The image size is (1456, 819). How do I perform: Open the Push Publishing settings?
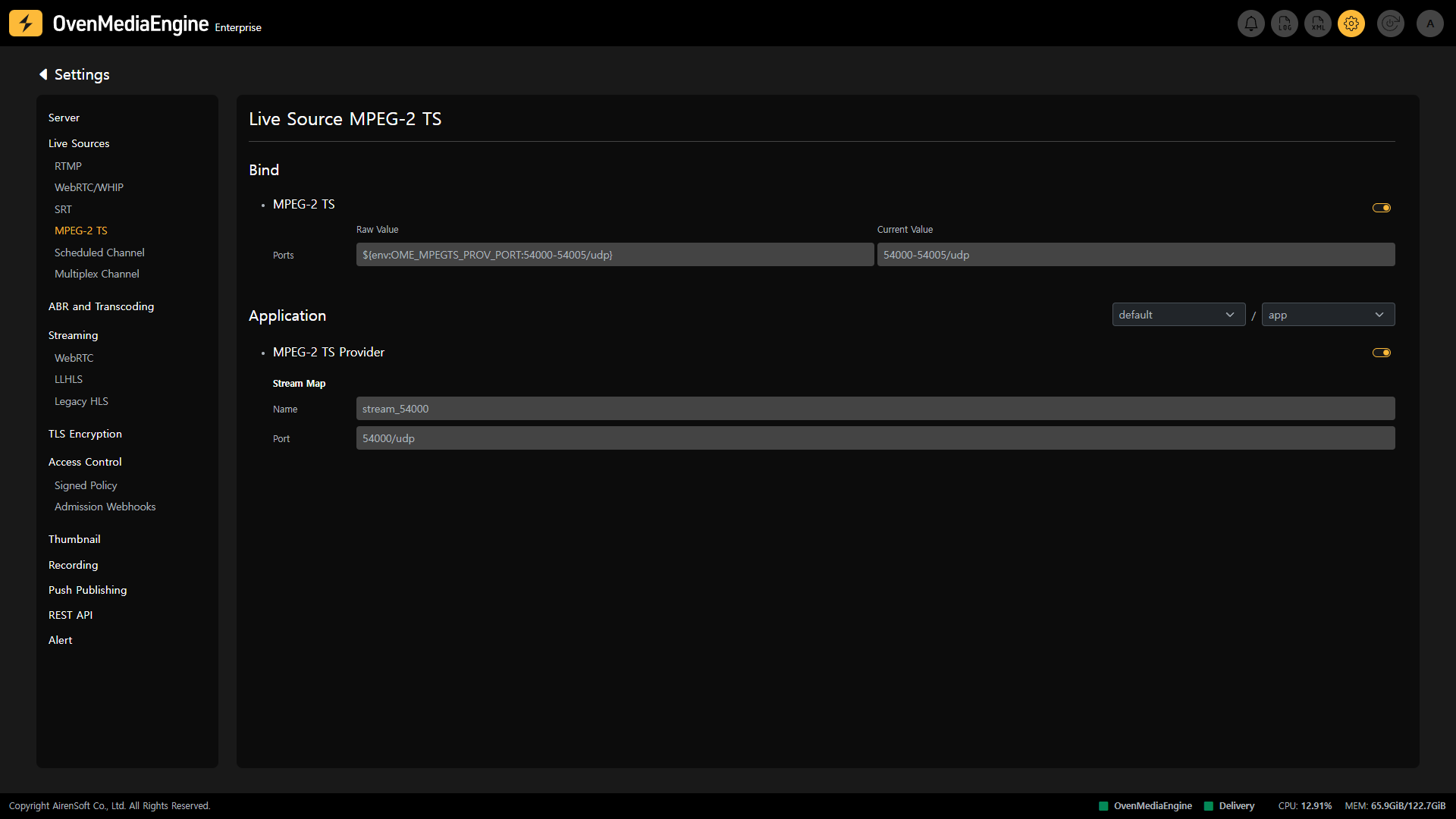[x=87, y=590]
